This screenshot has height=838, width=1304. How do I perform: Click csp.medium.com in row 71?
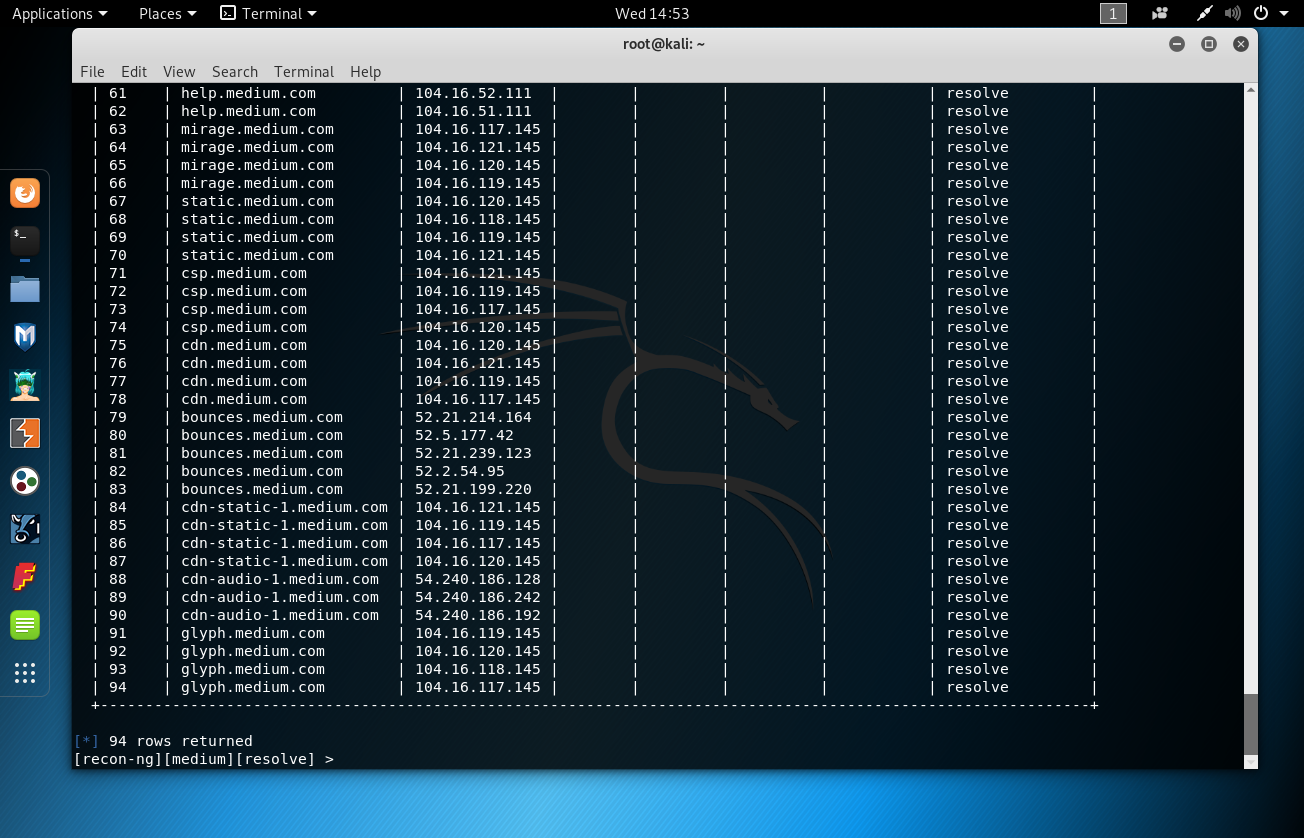point(244,273)
